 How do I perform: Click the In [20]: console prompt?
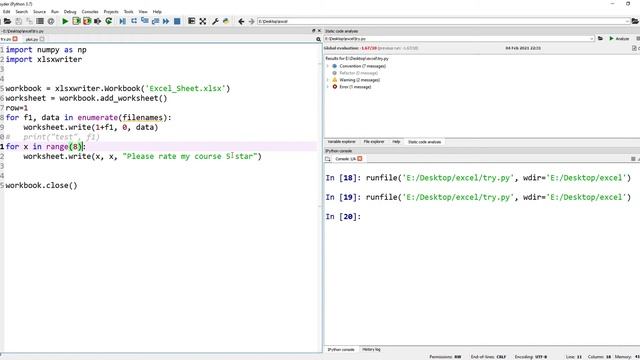point(343,217)
